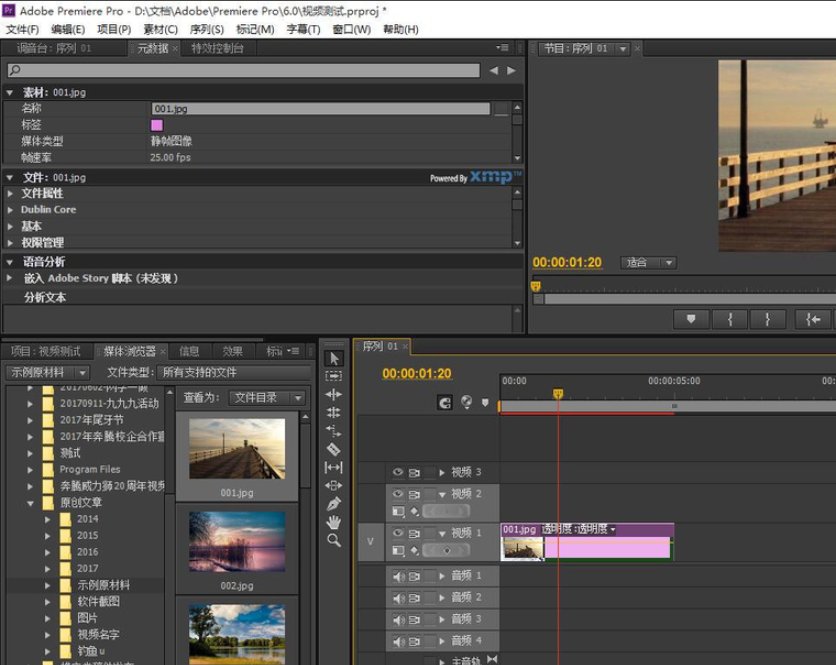Select the Selection arrow tool
Screen dimensions: 836x665
tap(334, 358)
